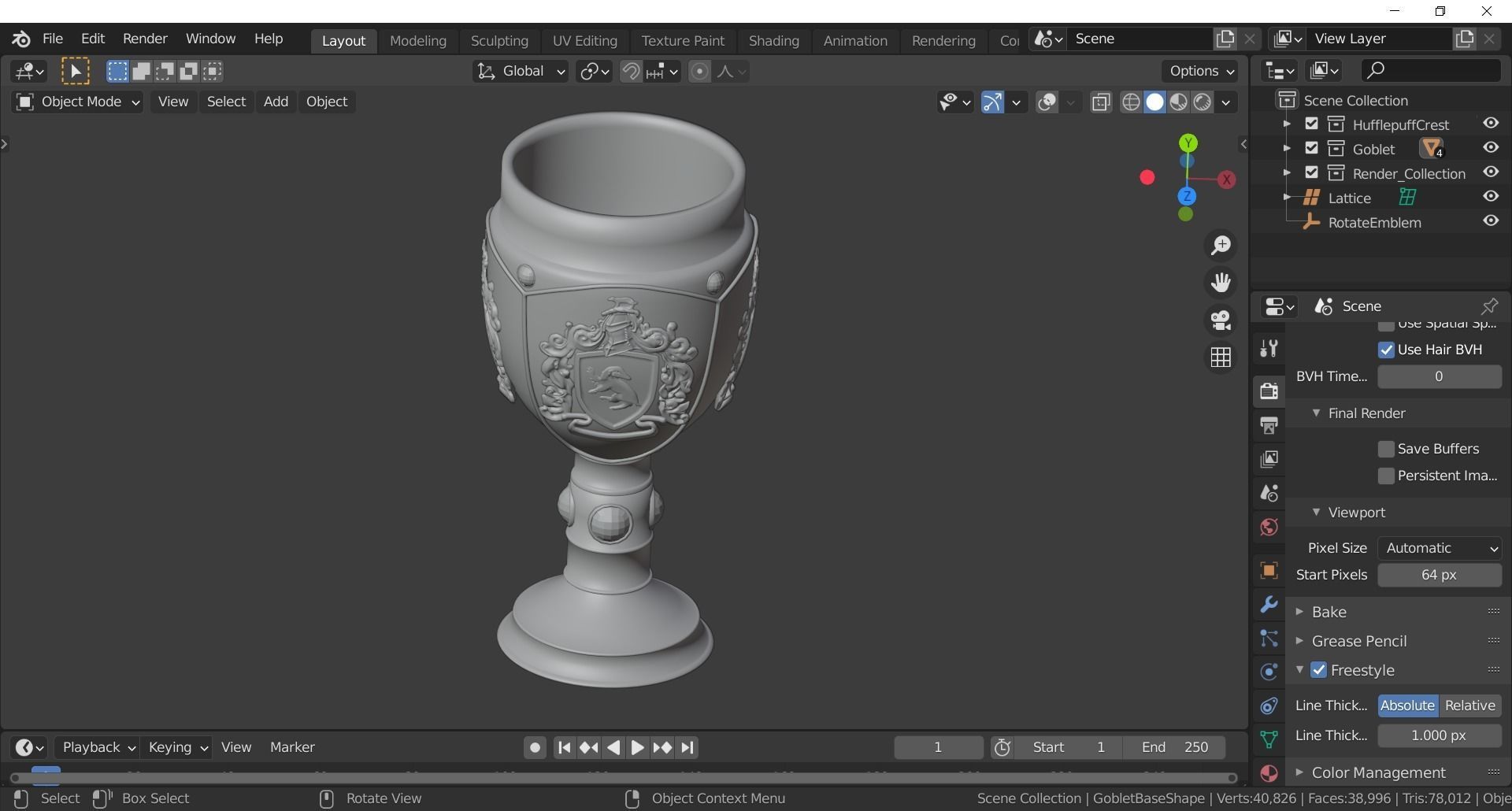Open Pixel Size Automatic dropdown
The width and height of the screenshot is (1512, 811).
[1440, 548]
